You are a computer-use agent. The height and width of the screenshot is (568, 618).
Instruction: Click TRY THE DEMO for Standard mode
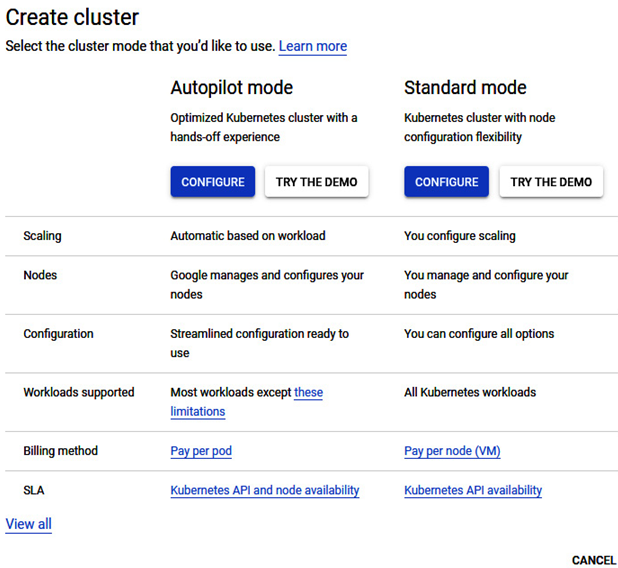tap(551, 182)
